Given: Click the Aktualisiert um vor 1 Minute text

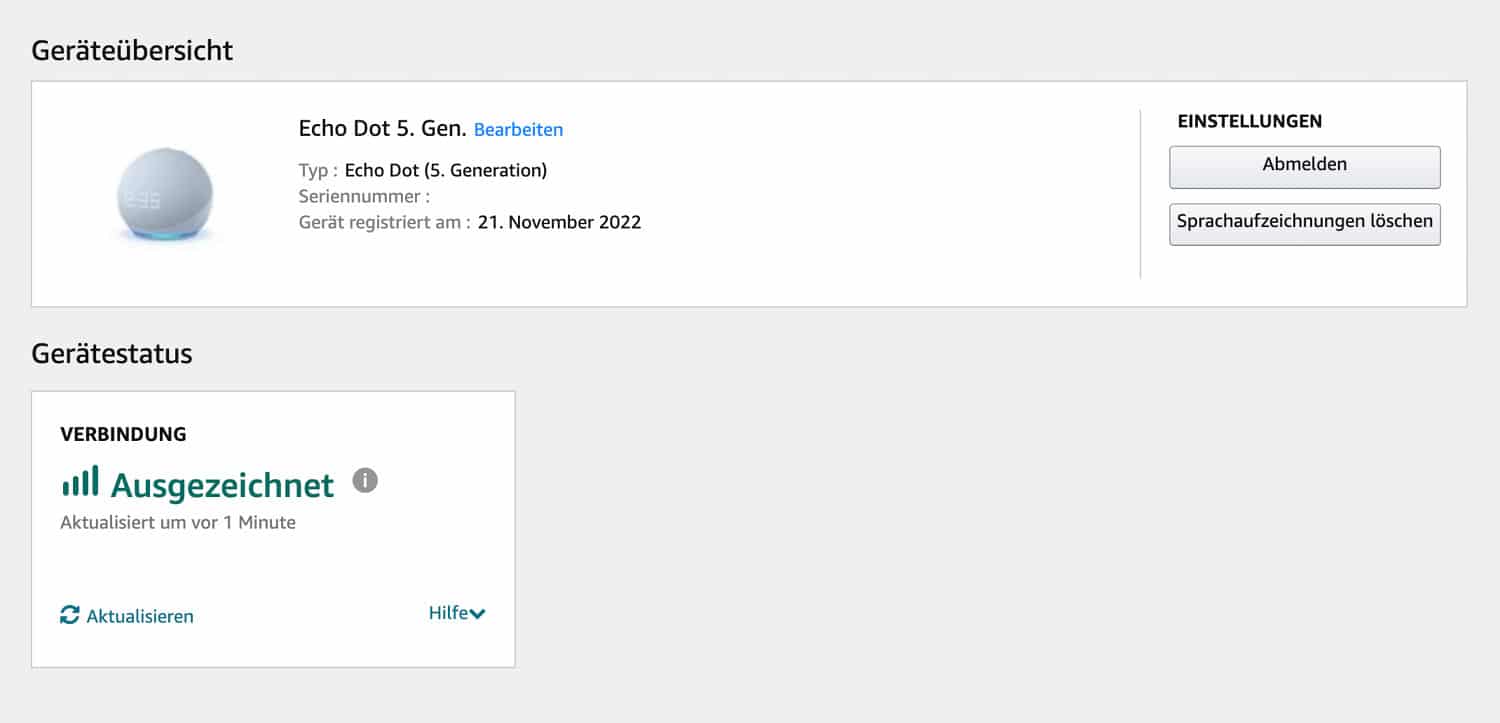Looking at the screenshot, I should 178,522.
